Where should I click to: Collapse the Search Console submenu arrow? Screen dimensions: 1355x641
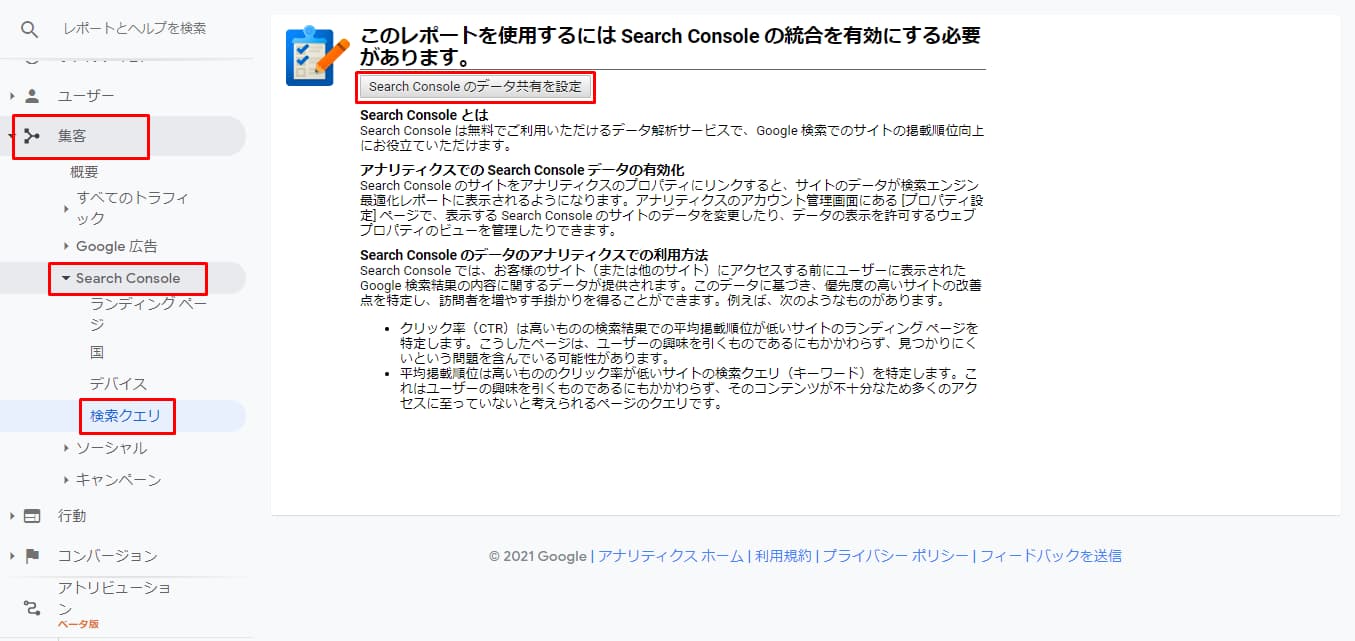66,278
